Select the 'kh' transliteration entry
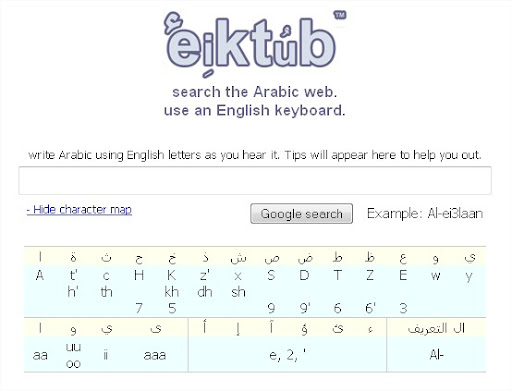512x391 pixels. (172, 292)
